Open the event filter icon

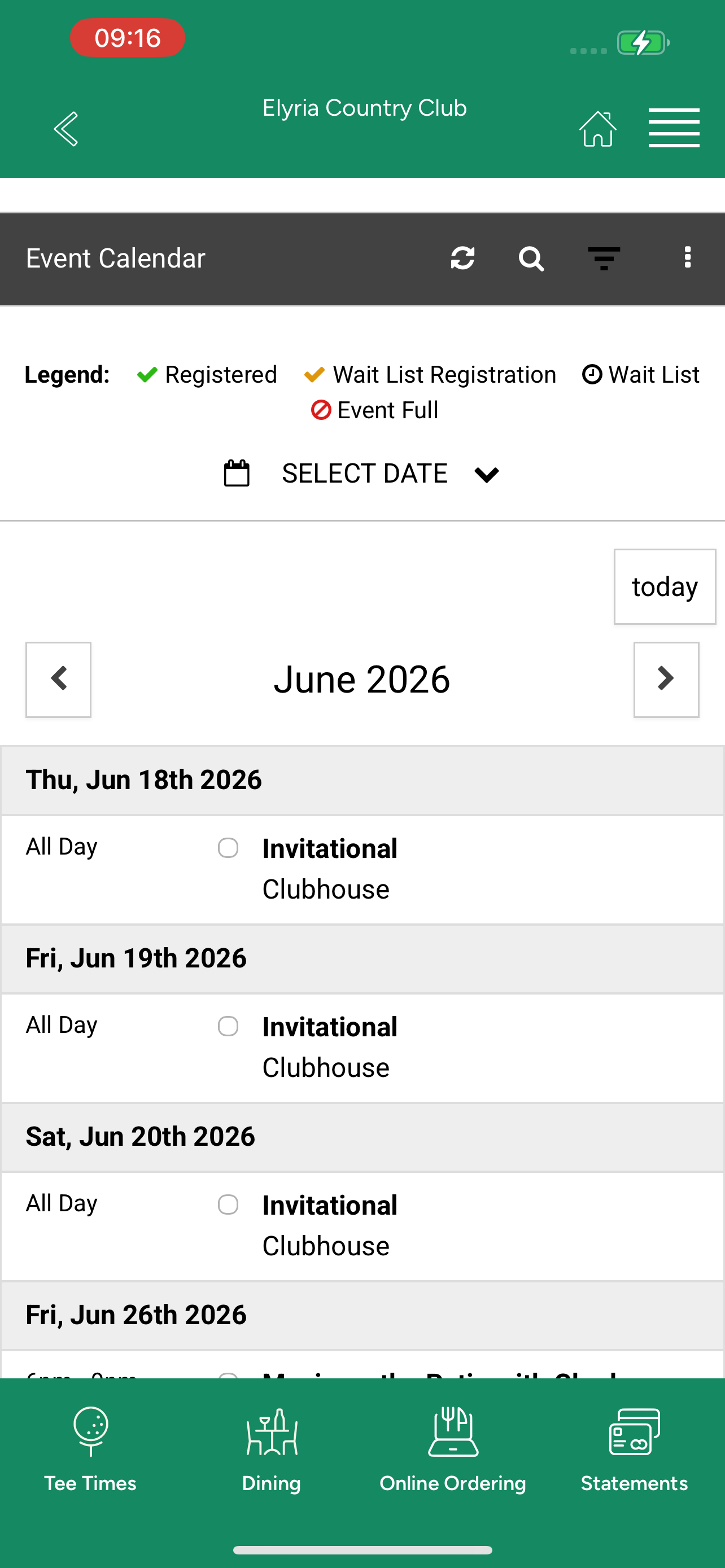tap(604, 259)
